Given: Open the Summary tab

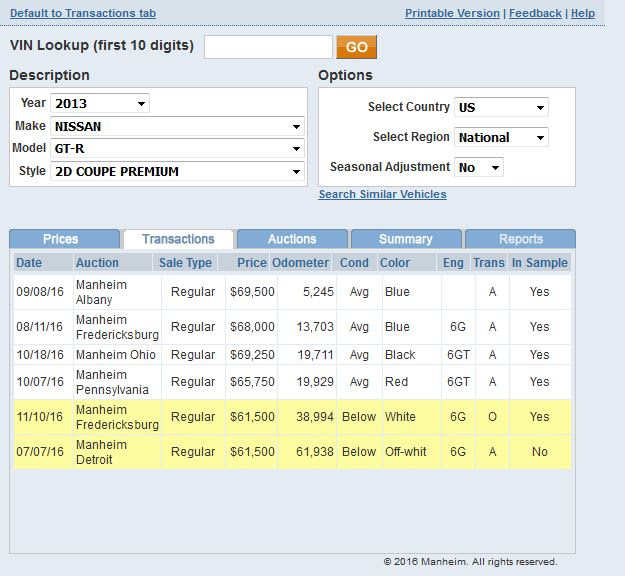Looking at the screenshot, I should click(406, 239).
